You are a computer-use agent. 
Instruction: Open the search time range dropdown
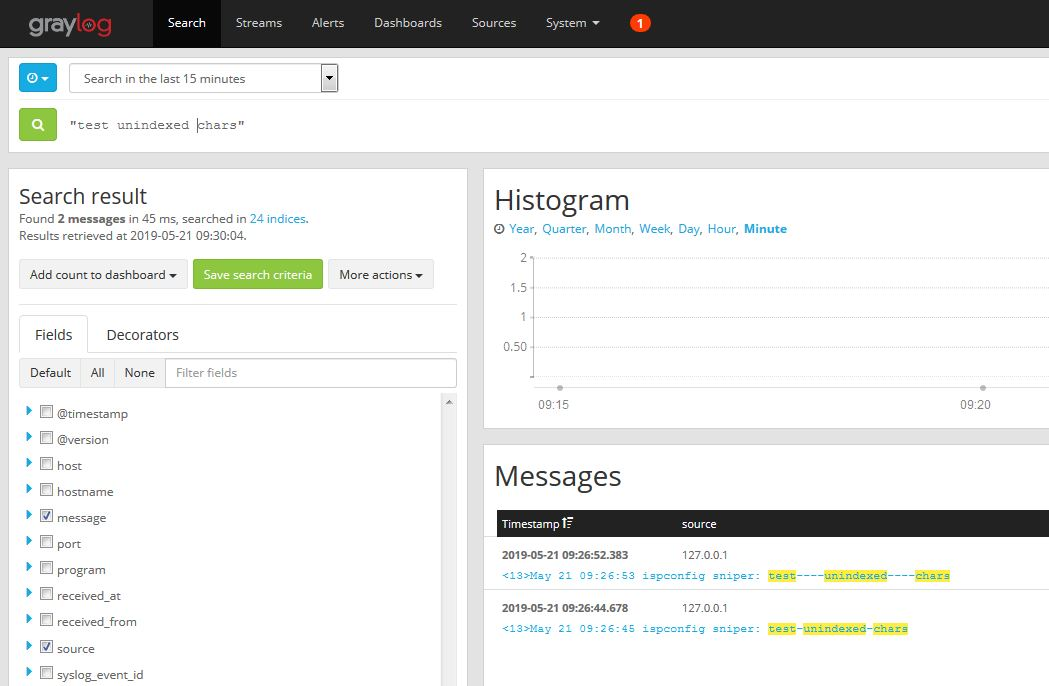(329, 77)
